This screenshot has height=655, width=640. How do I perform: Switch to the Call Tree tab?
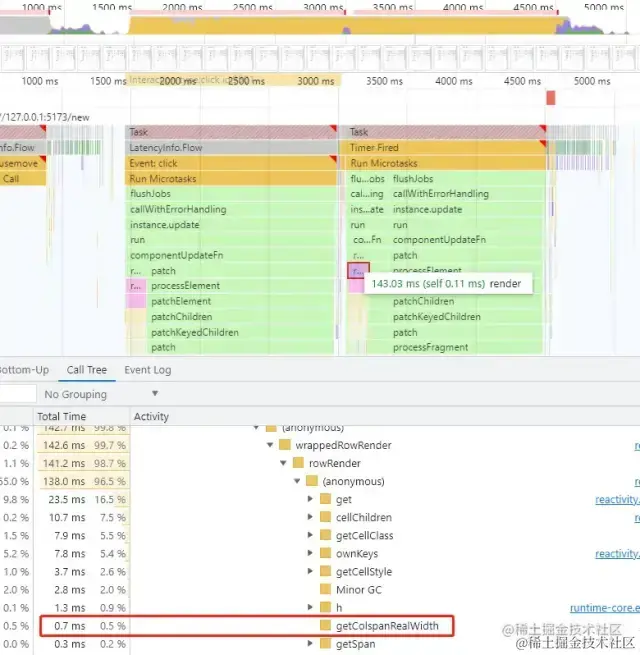86,370
